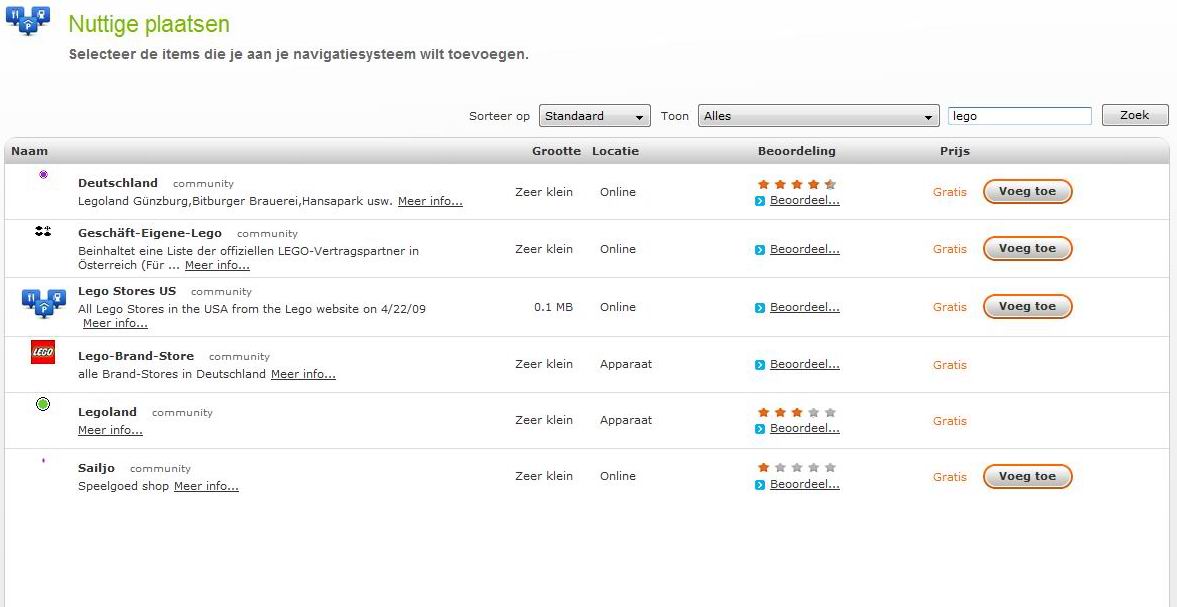Select the Deutschland item name
This screenshot has width=1177, height=607.
click(x=118, y=182)
